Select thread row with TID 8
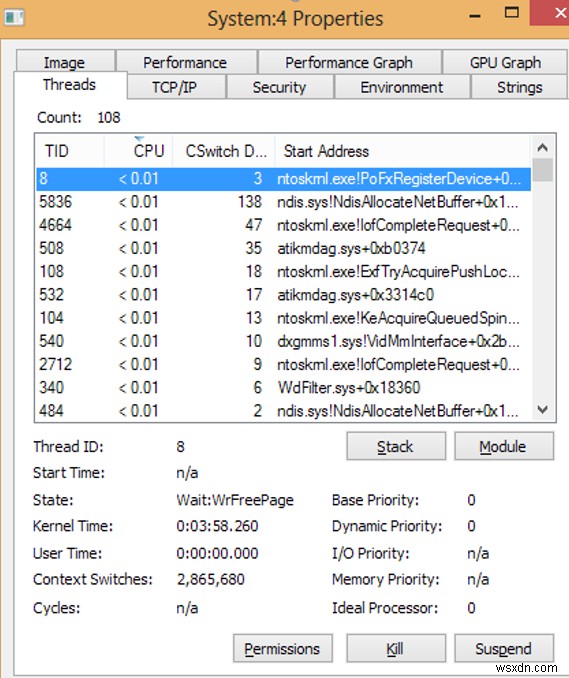This screenshot has height=678, width=569. click(x=284, y=179)
